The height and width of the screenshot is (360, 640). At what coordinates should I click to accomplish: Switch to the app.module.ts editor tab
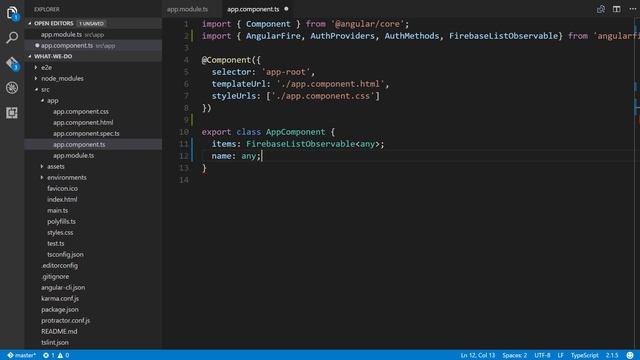(x=187, y=9)
